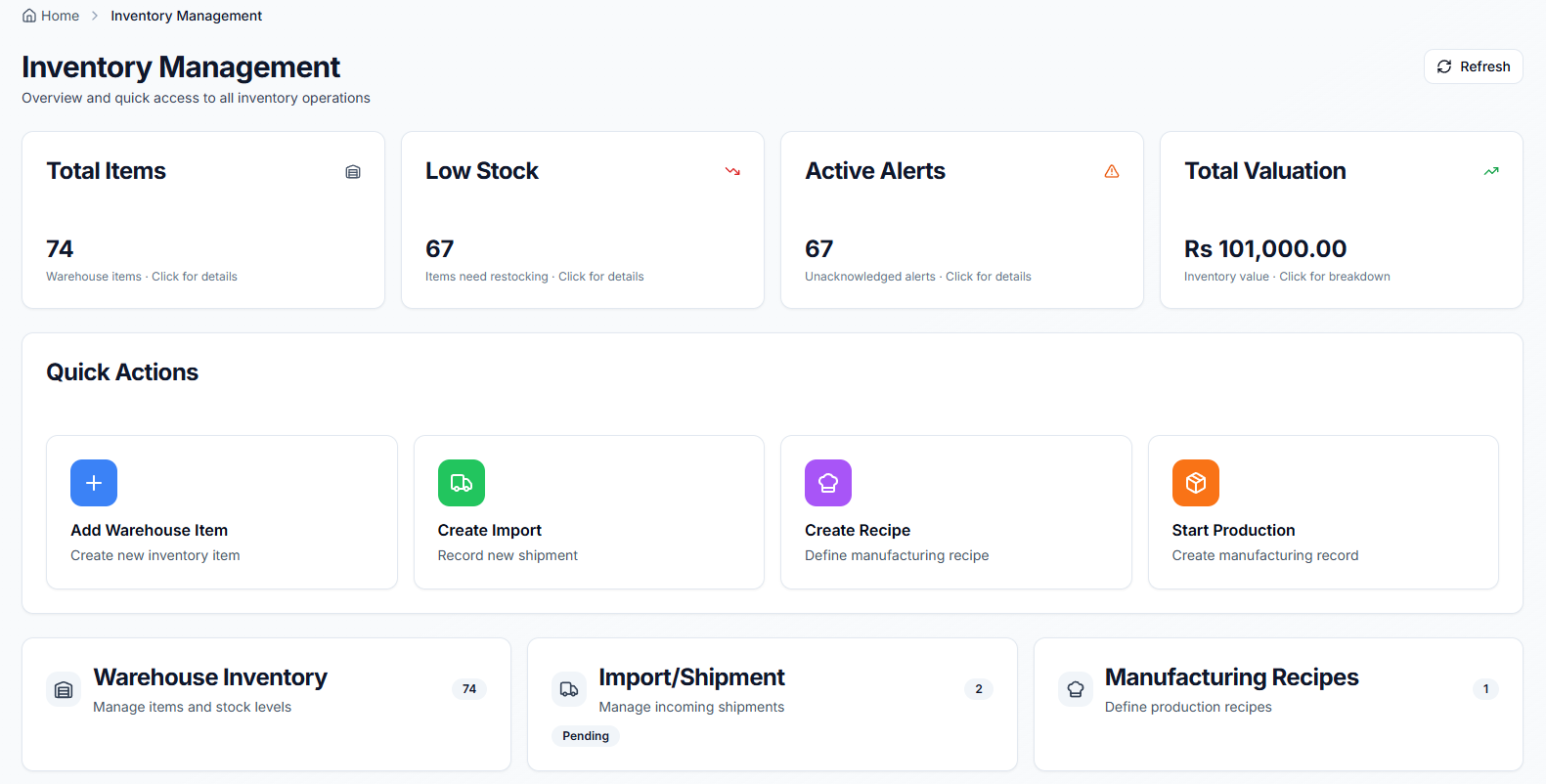1546x784 pixels.
Task: Click the warehouse icon beside Warehouse Inventory
Action: tap(64, 689)
